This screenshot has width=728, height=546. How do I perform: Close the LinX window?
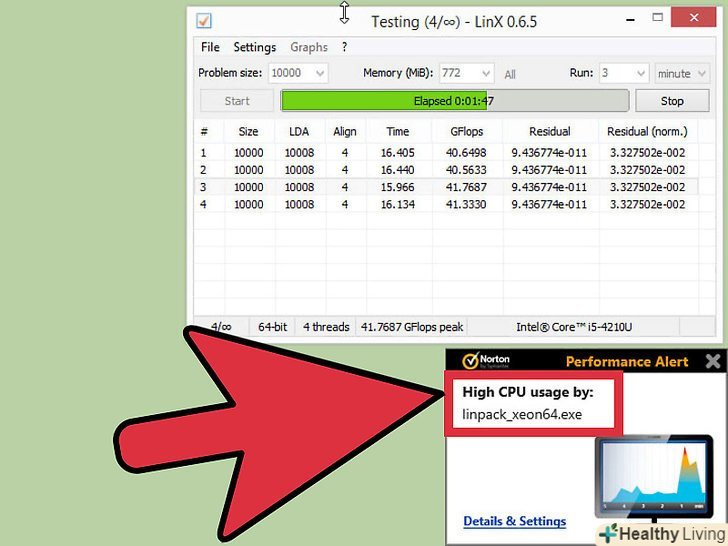coord(694,18)
